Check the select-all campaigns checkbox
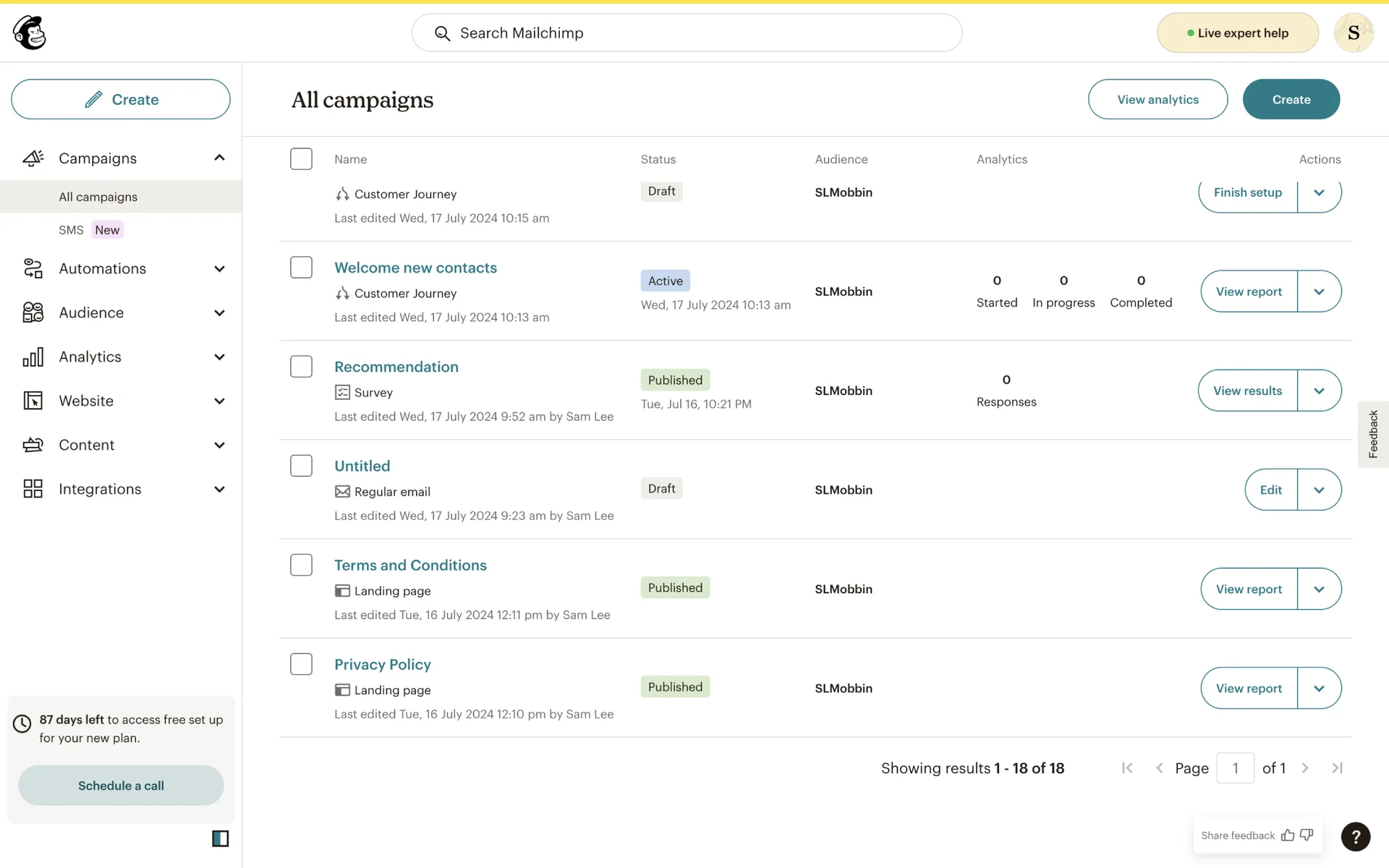This screenshot has width=1389, height=868. [x=301, y=159]
